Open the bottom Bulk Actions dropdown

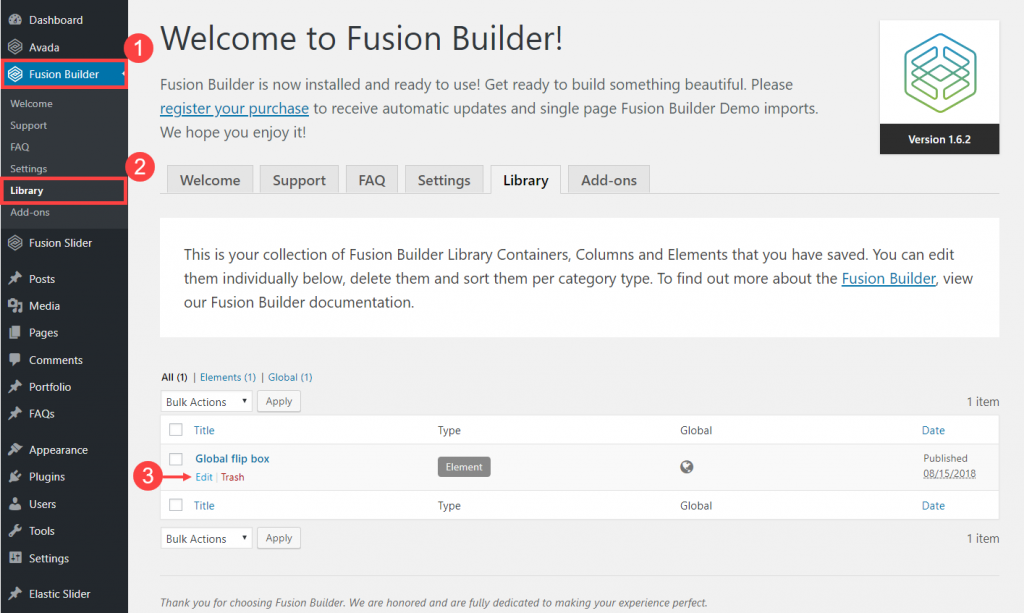coord(207,539)
